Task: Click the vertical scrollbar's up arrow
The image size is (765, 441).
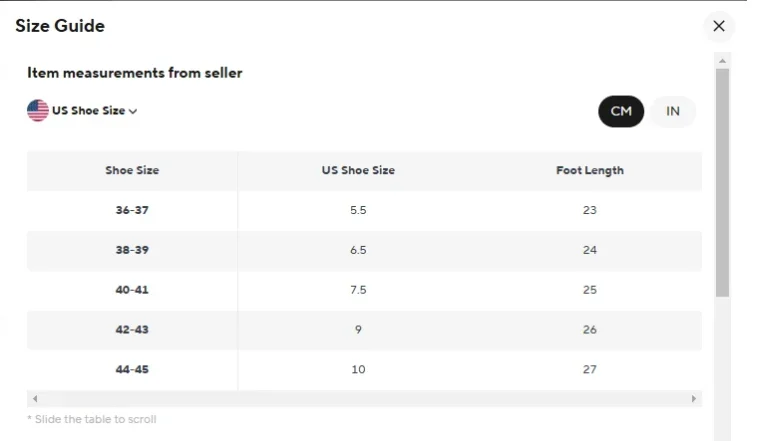Action: click(x=723, y=61)
